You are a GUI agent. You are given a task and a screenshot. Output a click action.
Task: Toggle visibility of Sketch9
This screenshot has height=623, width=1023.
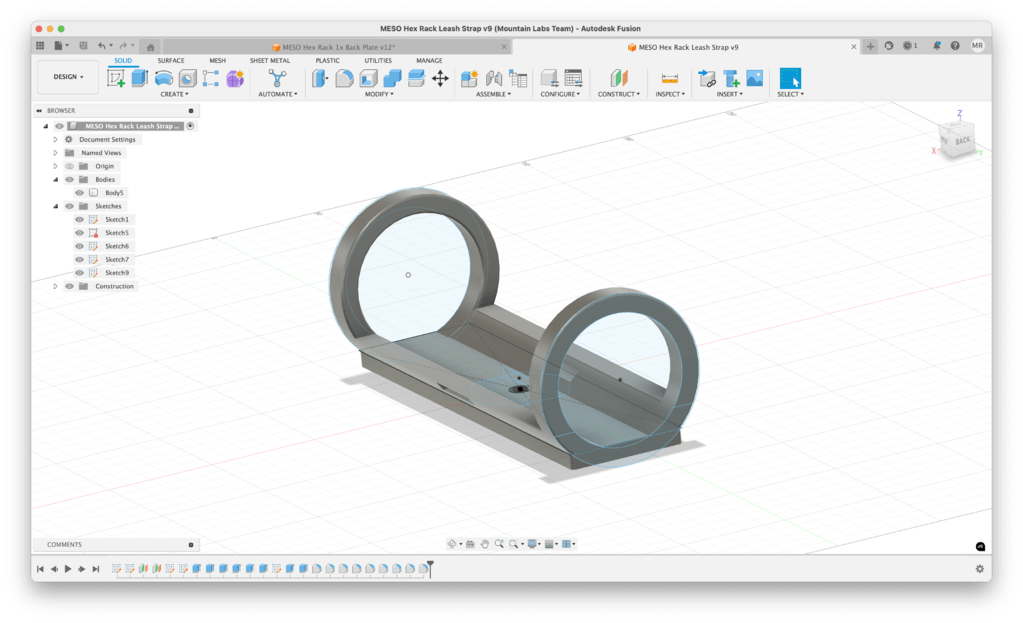[x=79, y=273]
